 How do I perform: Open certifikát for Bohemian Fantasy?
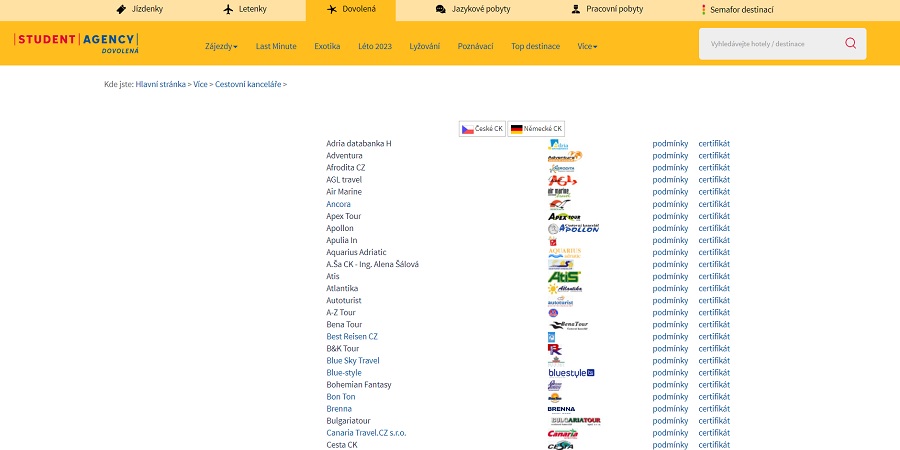[714, 385]
